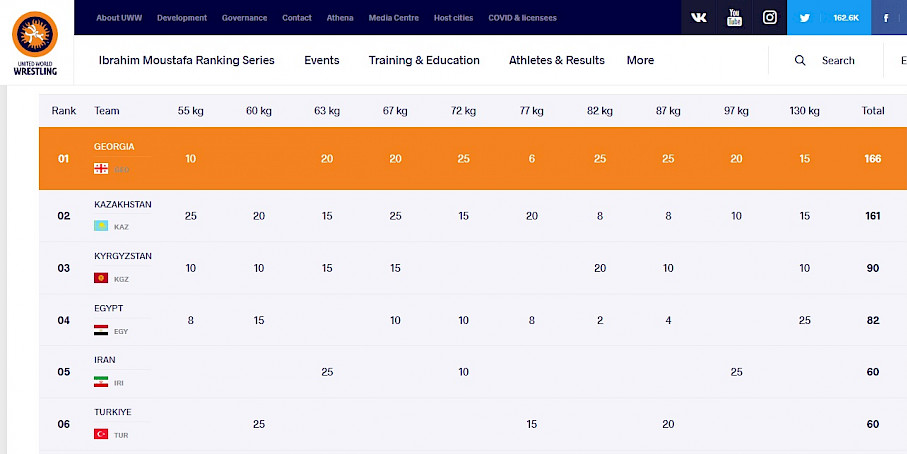Open the Media Centre link

(x=392, y=18)
